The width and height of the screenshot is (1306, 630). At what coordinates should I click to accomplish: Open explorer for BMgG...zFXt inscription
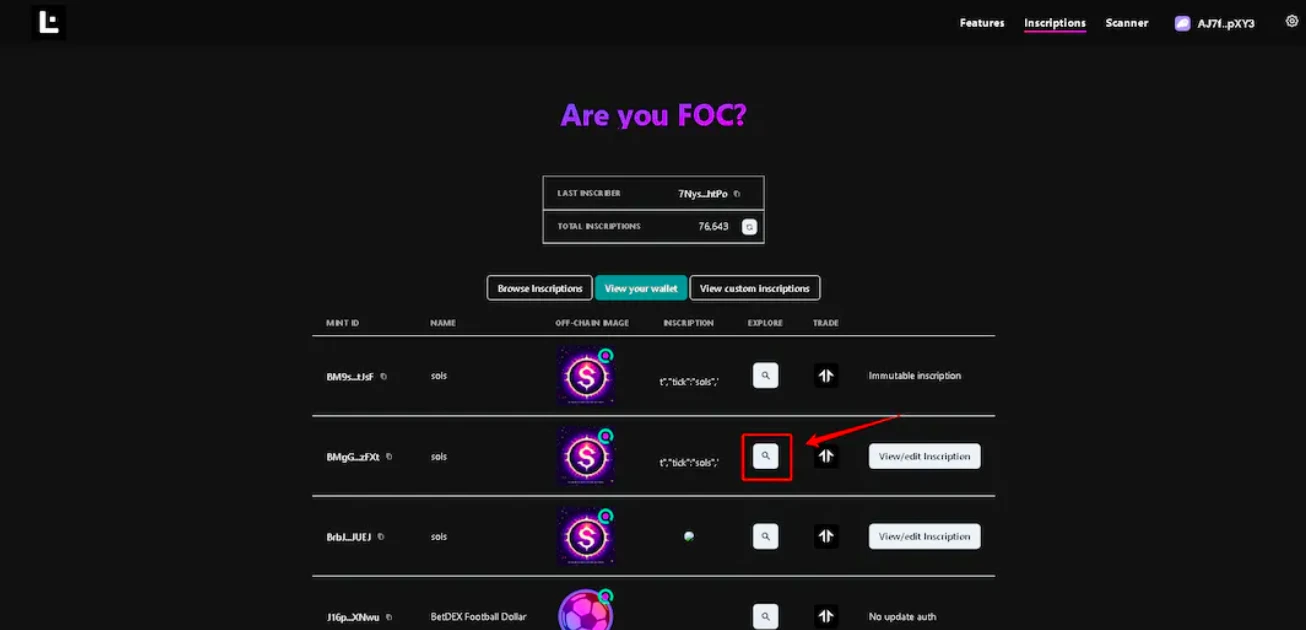[765, 456]
